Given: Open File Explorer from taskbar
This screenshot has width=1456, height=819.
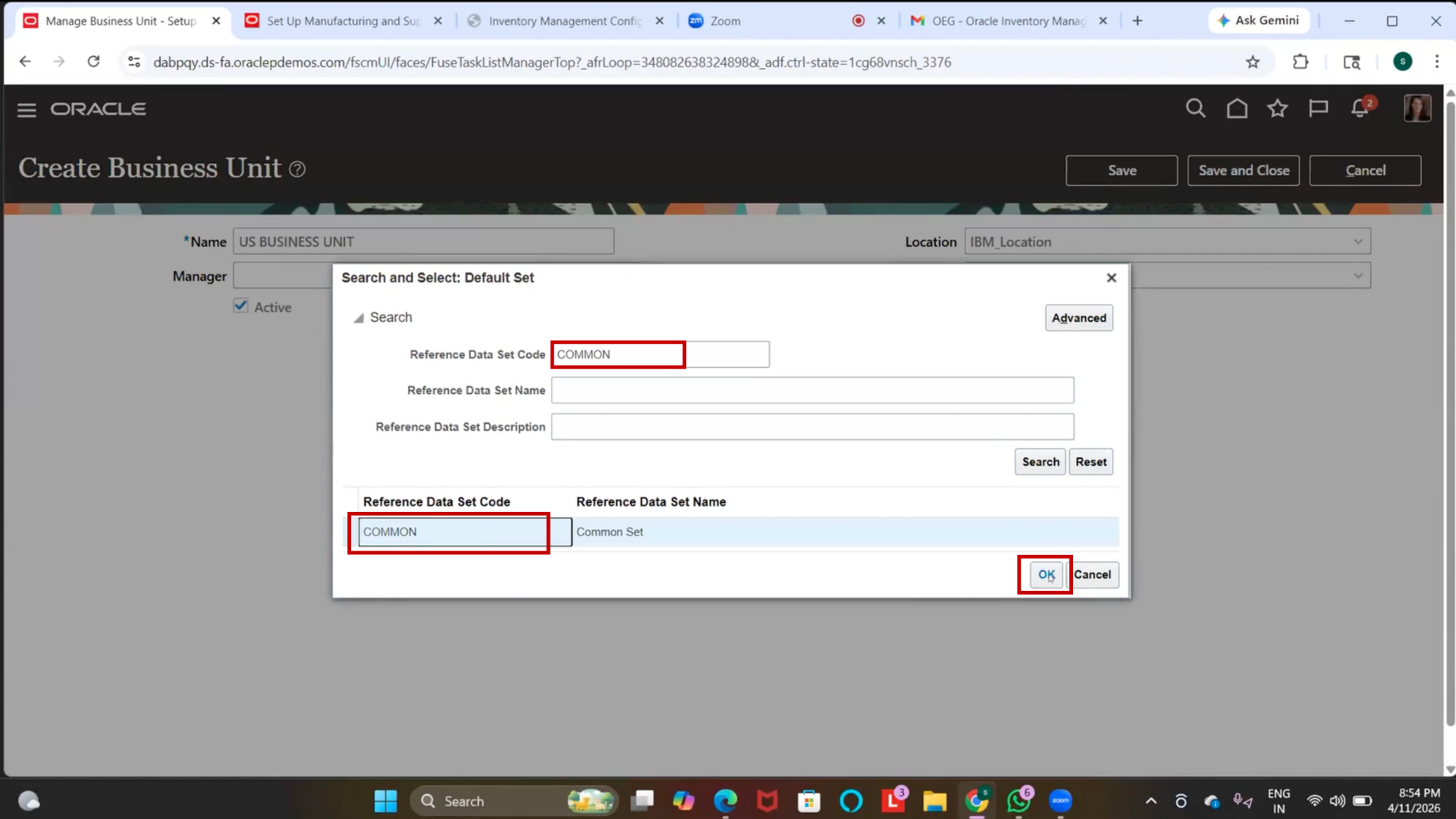Looking at the screenshot, I should [934, 801].
